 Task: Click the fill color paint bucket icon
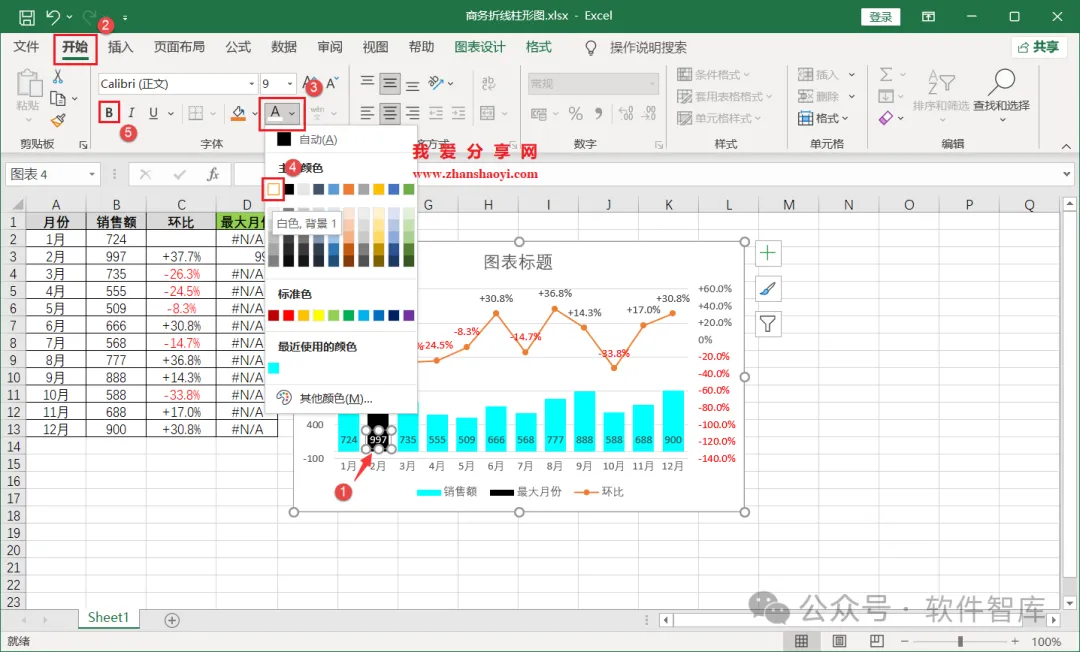(238, 113)
